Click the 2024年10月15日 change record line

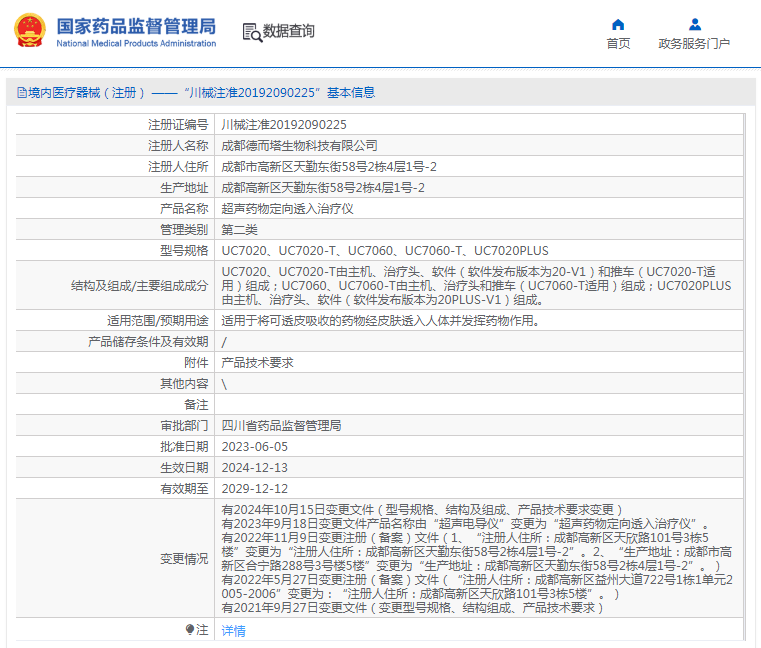tap(422, 510)
